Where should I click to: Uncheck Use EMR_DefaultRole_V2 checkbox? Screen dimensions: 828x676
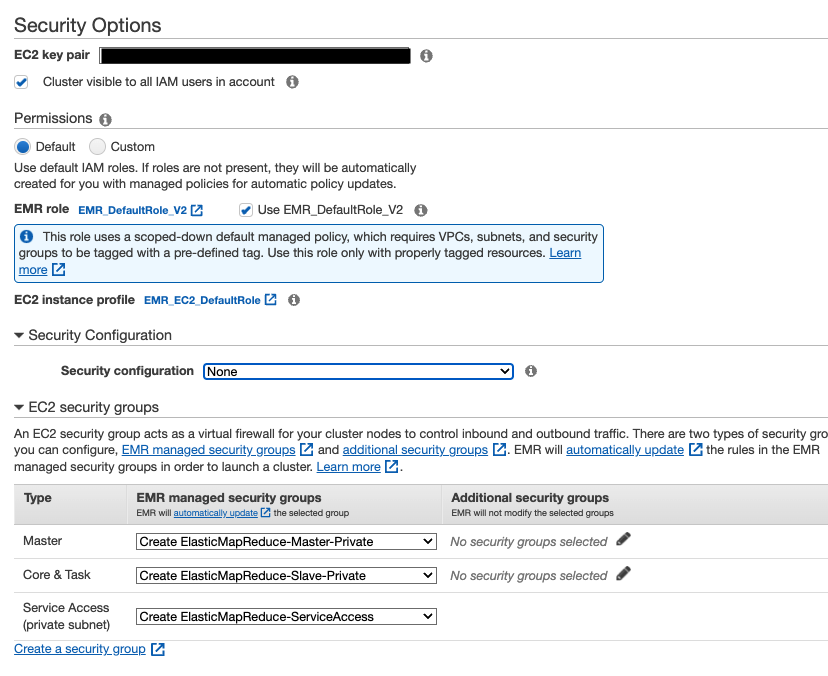point(246,210)
